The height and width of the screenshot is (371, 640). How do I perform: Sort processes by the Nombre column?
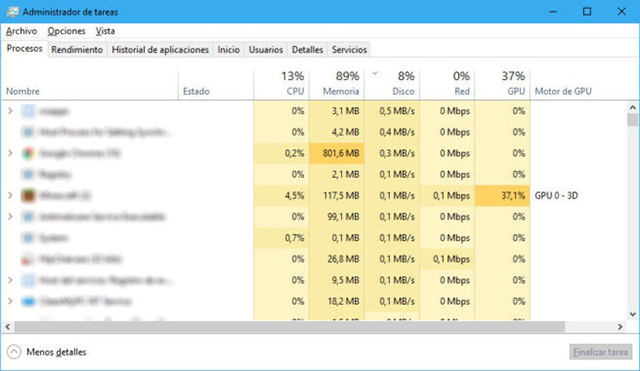pos(90,85)
